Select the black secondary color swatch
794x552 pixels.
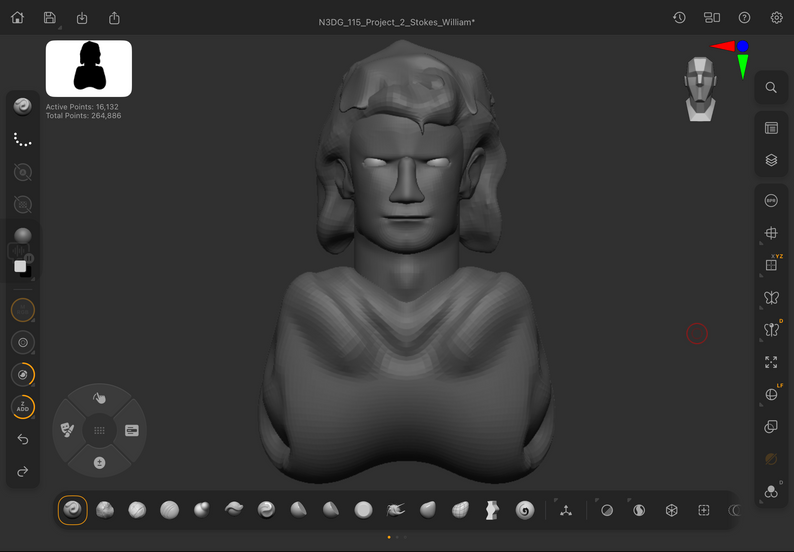click(26, 272)
